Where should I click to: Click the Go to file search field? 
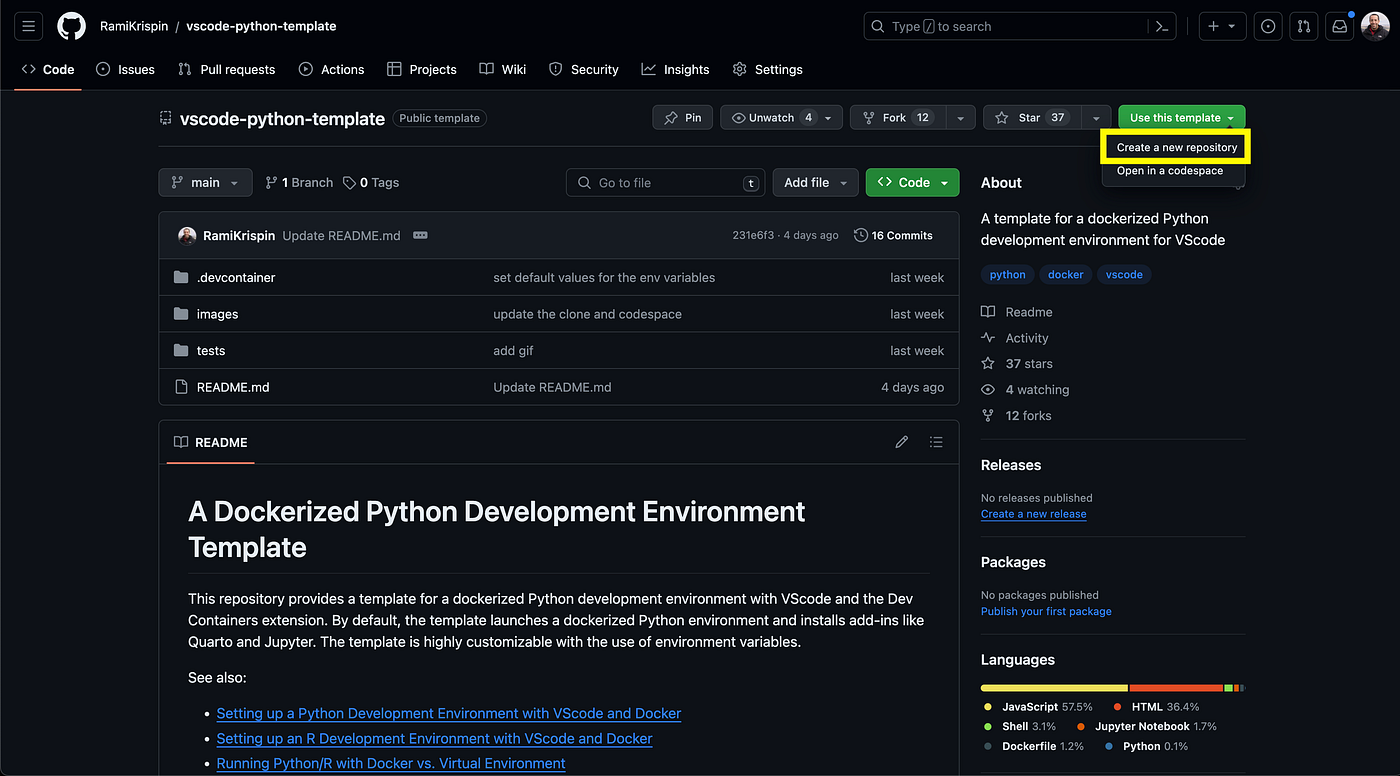pos(665,183)
